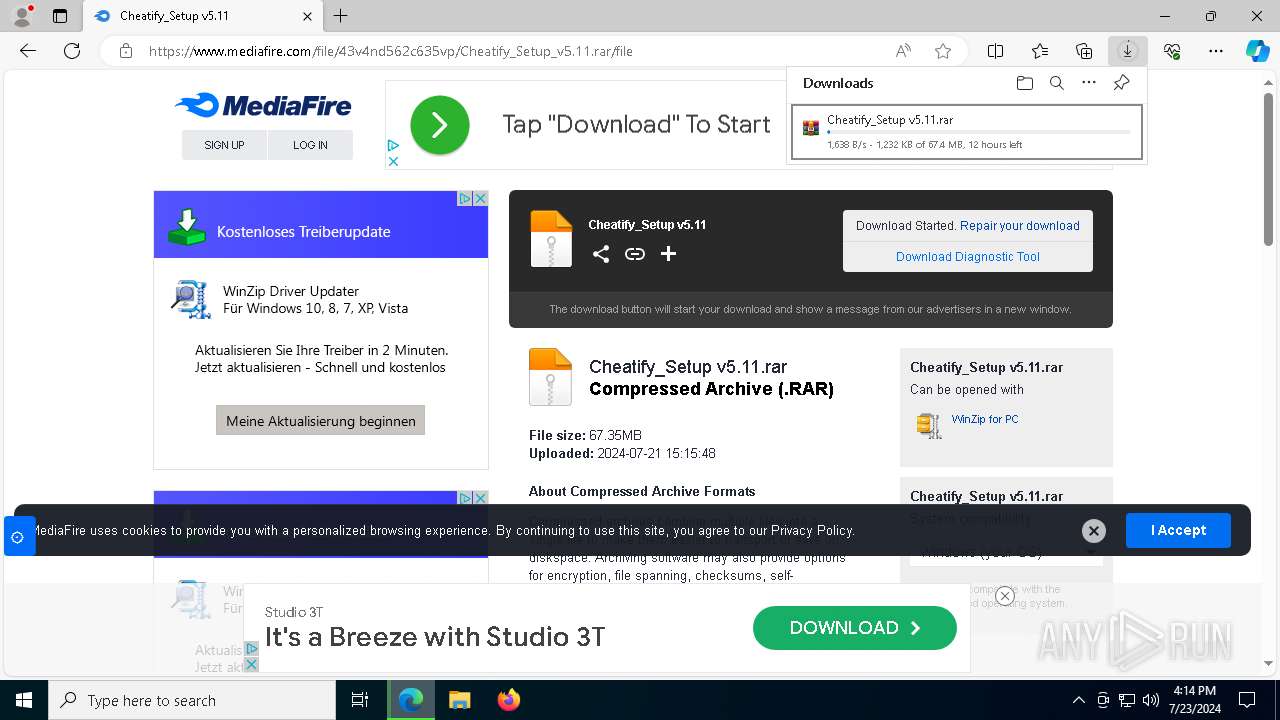The height and width of the screenshot is (720, 1280).
Task: Dismiss the cookie notice X button
Action: [1094, 531]
